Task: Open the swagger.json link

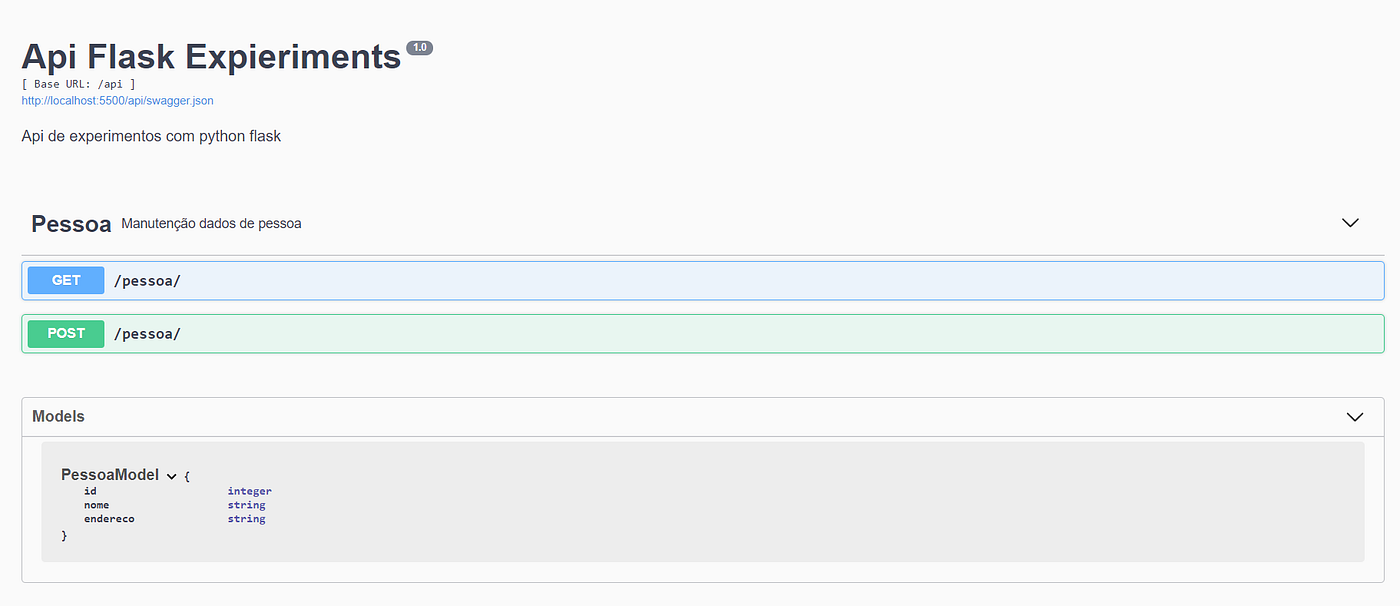Action: 117,100
